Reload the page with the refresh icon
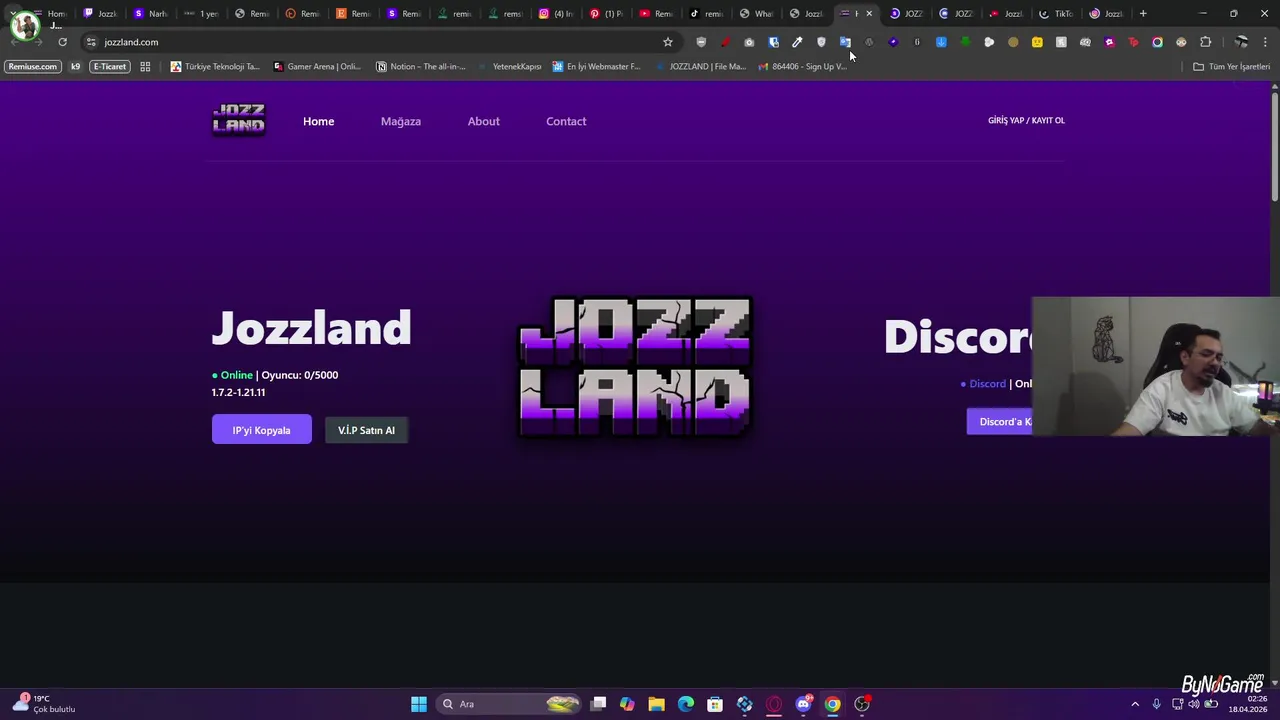 coord(62,42)
